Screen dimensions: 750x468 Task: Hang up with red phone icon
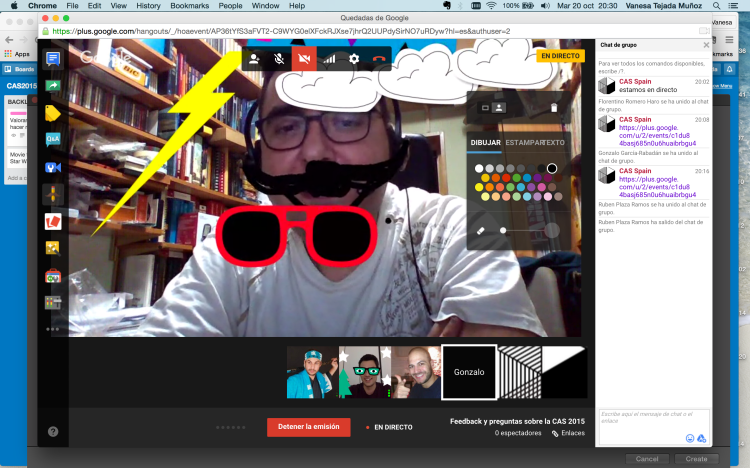point(379,59)
